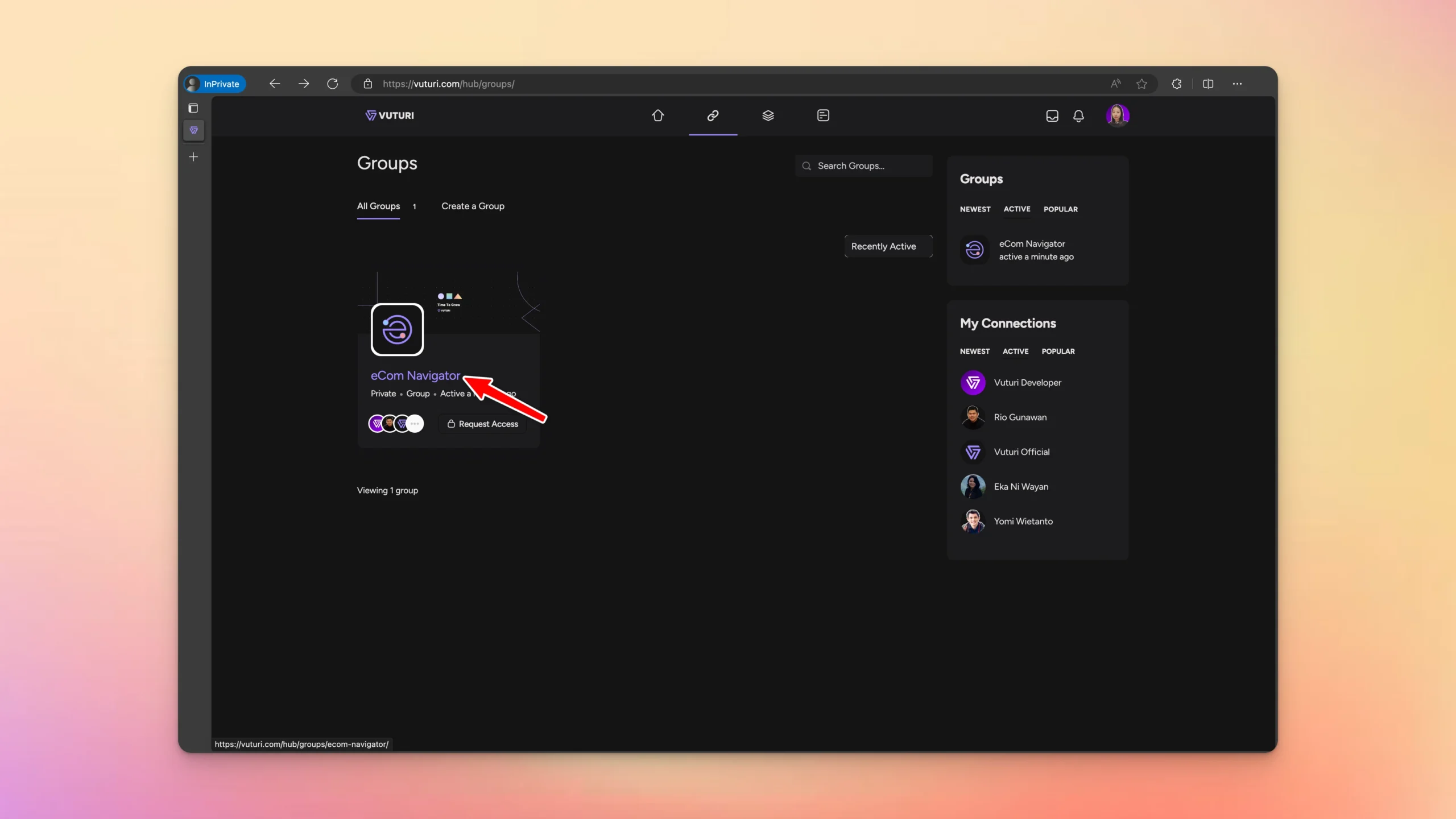Open the browser Settings and more menu

pyautogui.click(x=1237, y=84)
